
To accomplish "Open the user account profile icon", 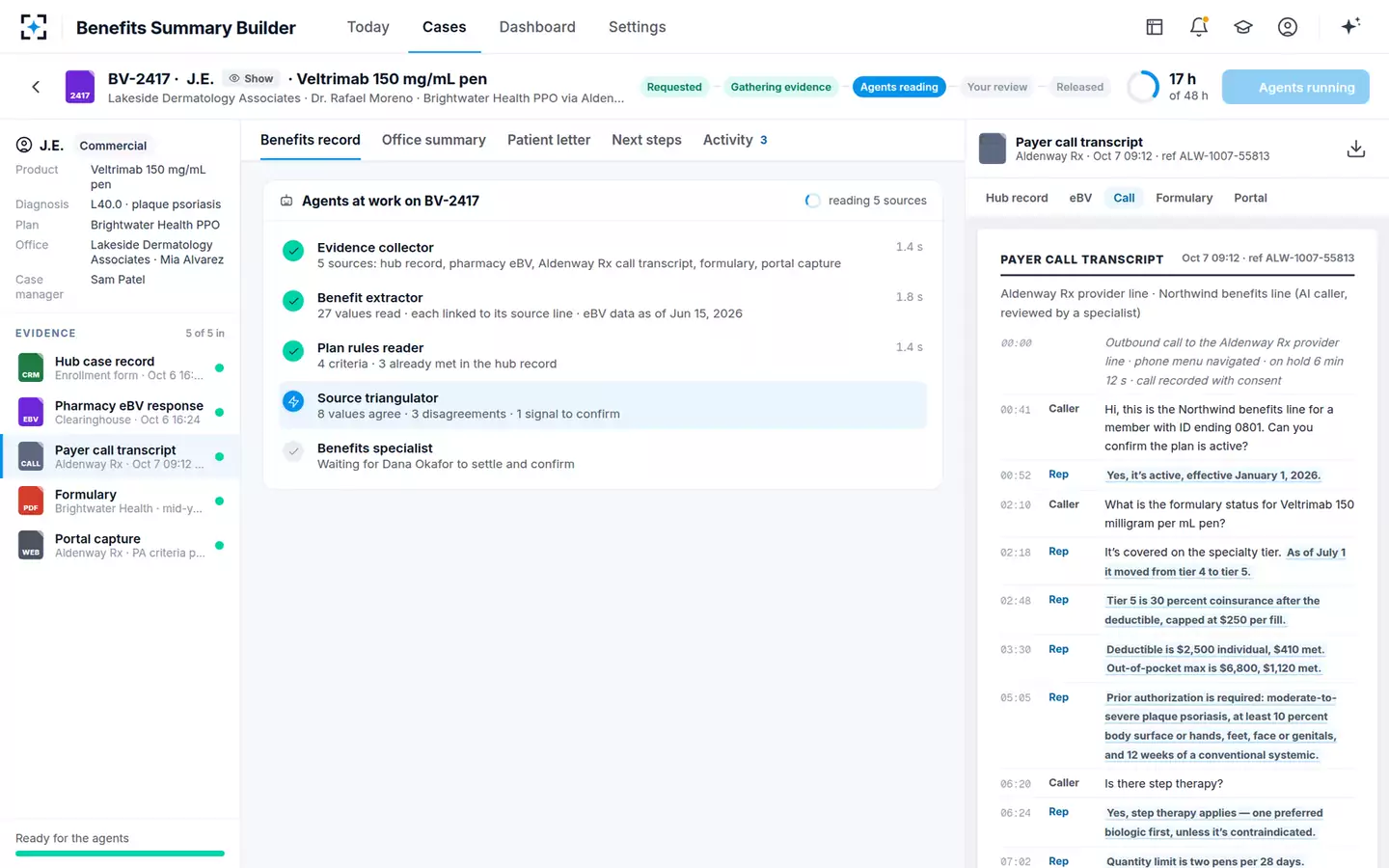I will click(1288, 27).
